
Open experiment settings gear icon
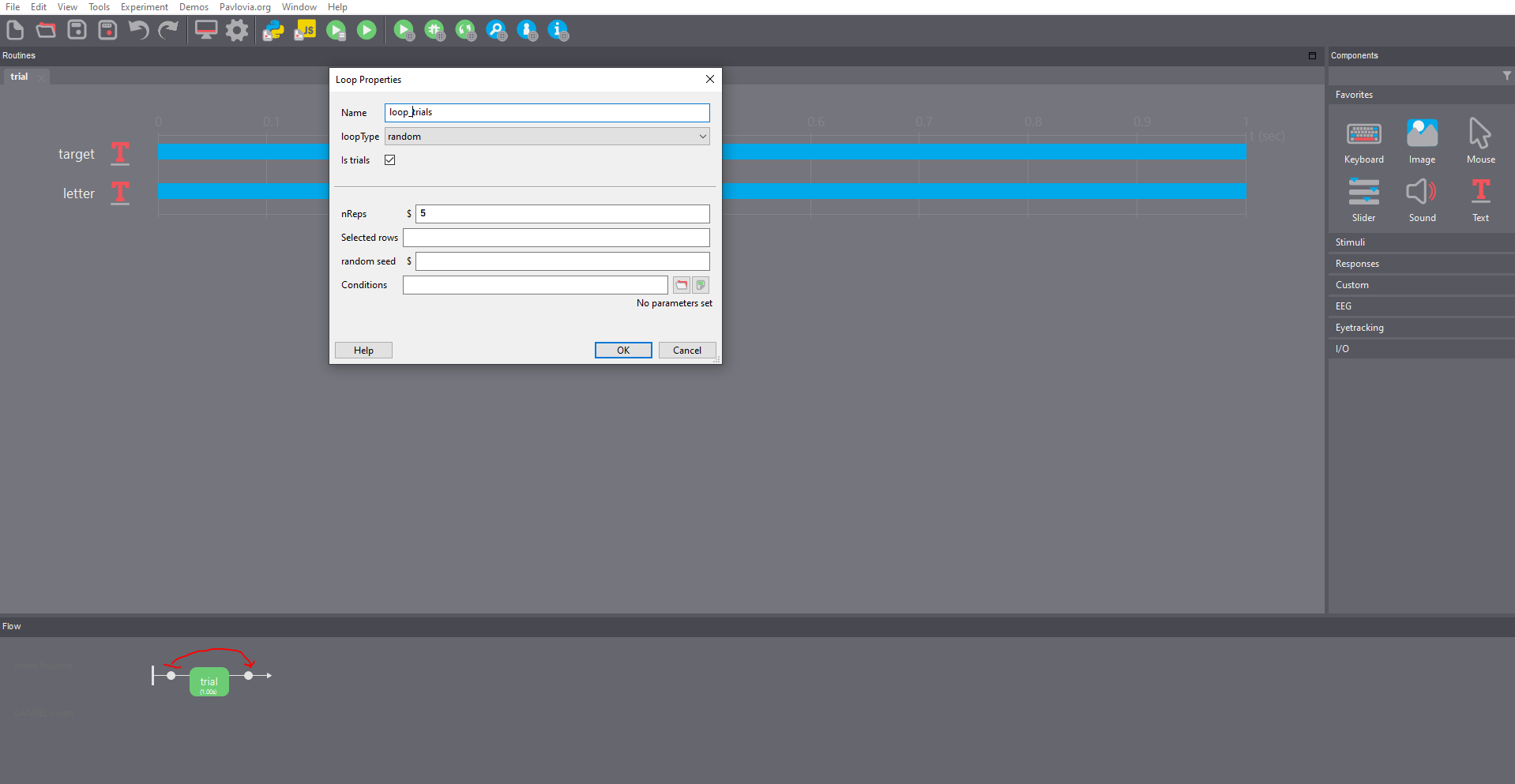[x=237, y=31]
